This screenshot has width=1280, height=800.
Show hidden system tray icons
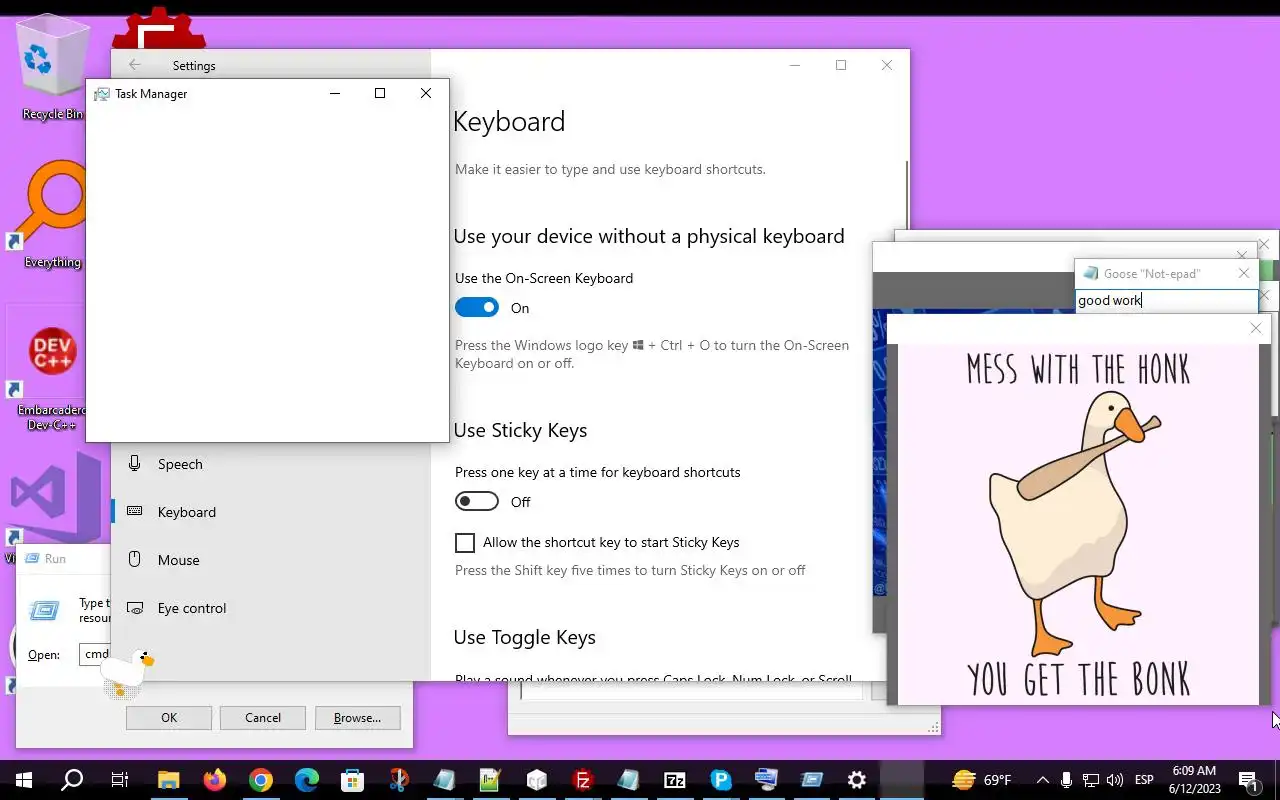click(1042, 780)
